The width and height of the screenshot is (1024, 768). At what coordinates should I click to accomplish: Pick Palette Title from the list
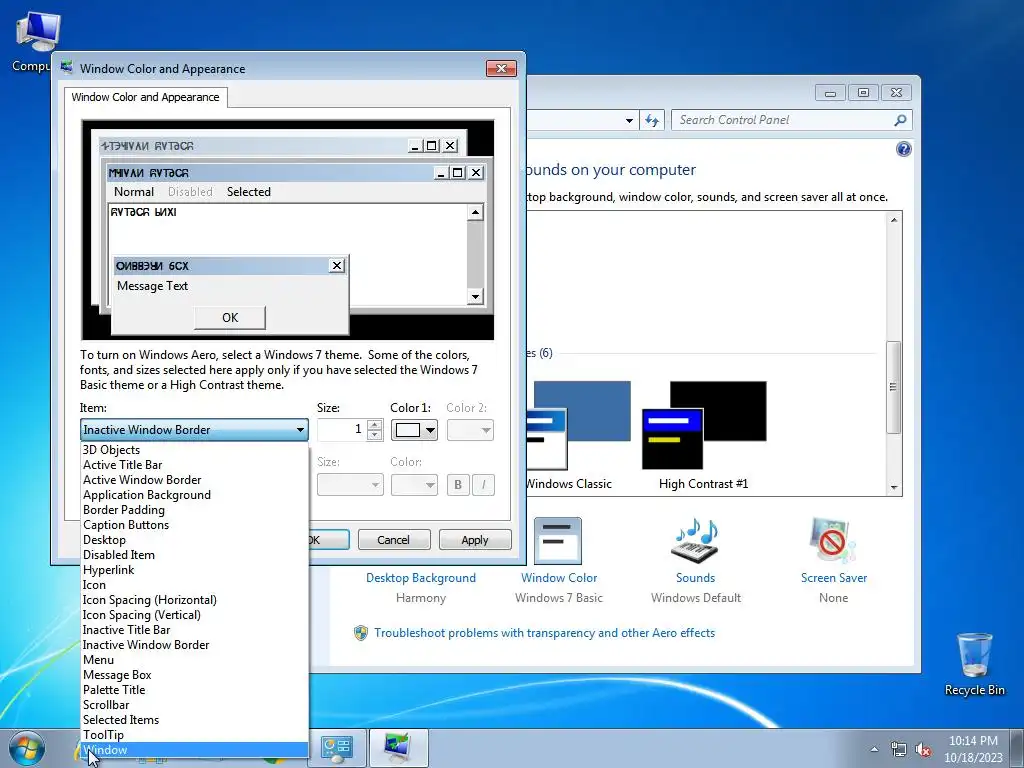point(195,690)
